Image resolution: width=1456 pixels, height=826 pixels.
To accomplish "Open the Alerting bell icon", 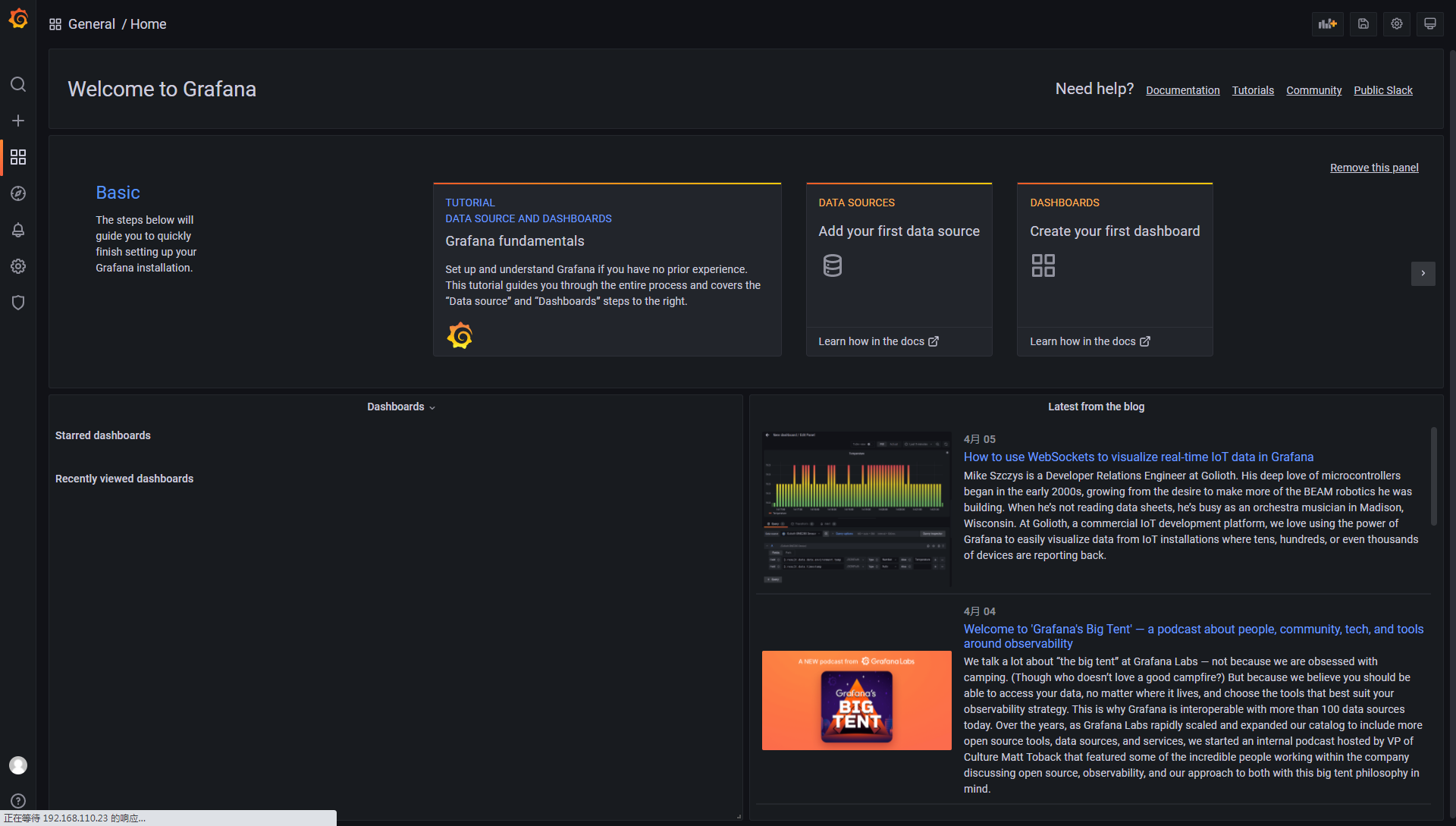I will [18, 230].
